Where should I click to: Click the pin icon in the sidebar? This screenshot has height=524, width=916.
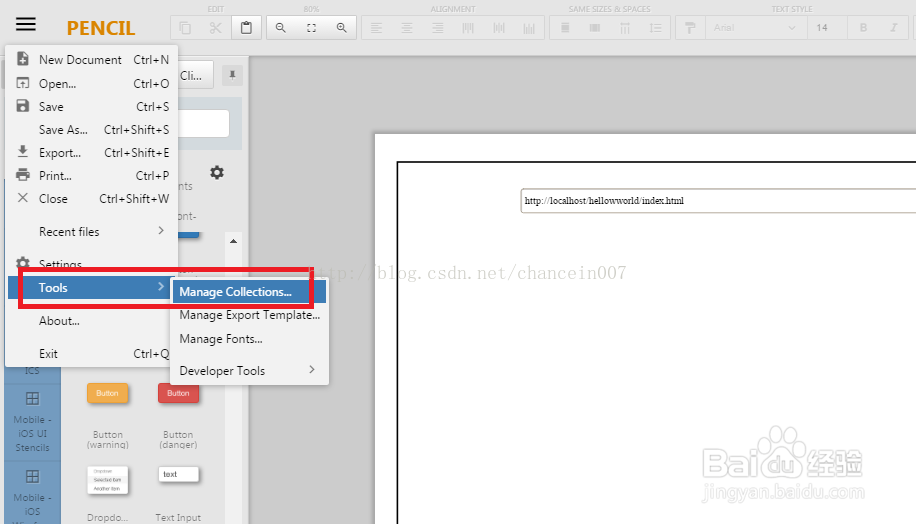(232, 75)
